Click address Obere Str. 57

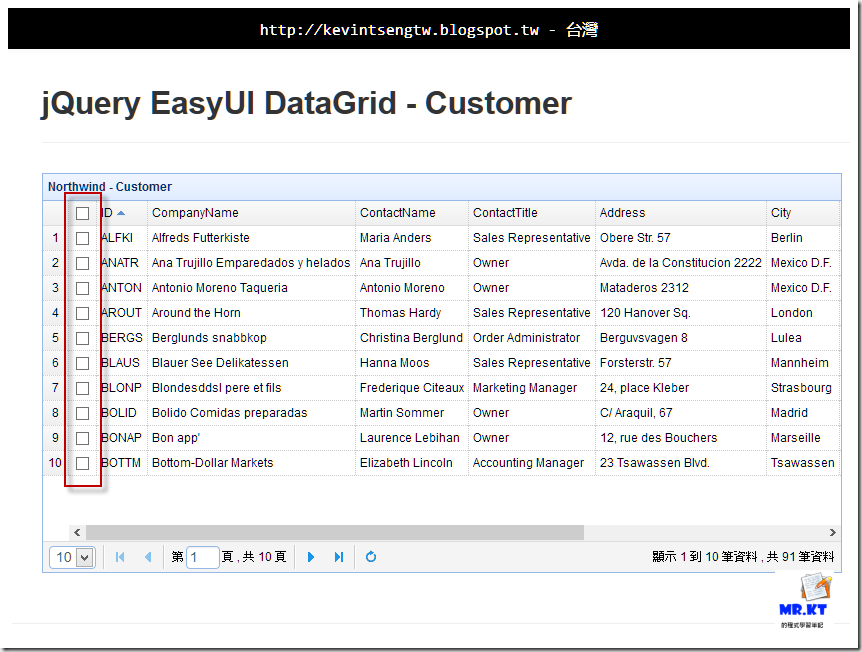coord(635,238)
